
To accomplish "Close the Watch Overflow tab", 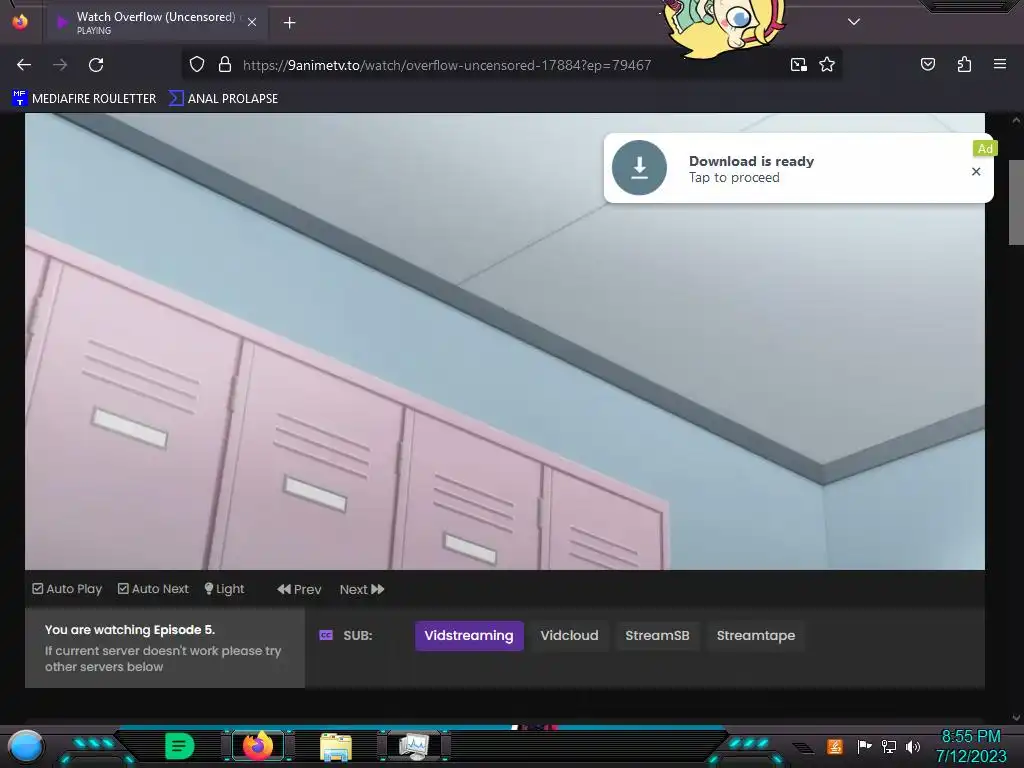I will [x=252, y=22].
